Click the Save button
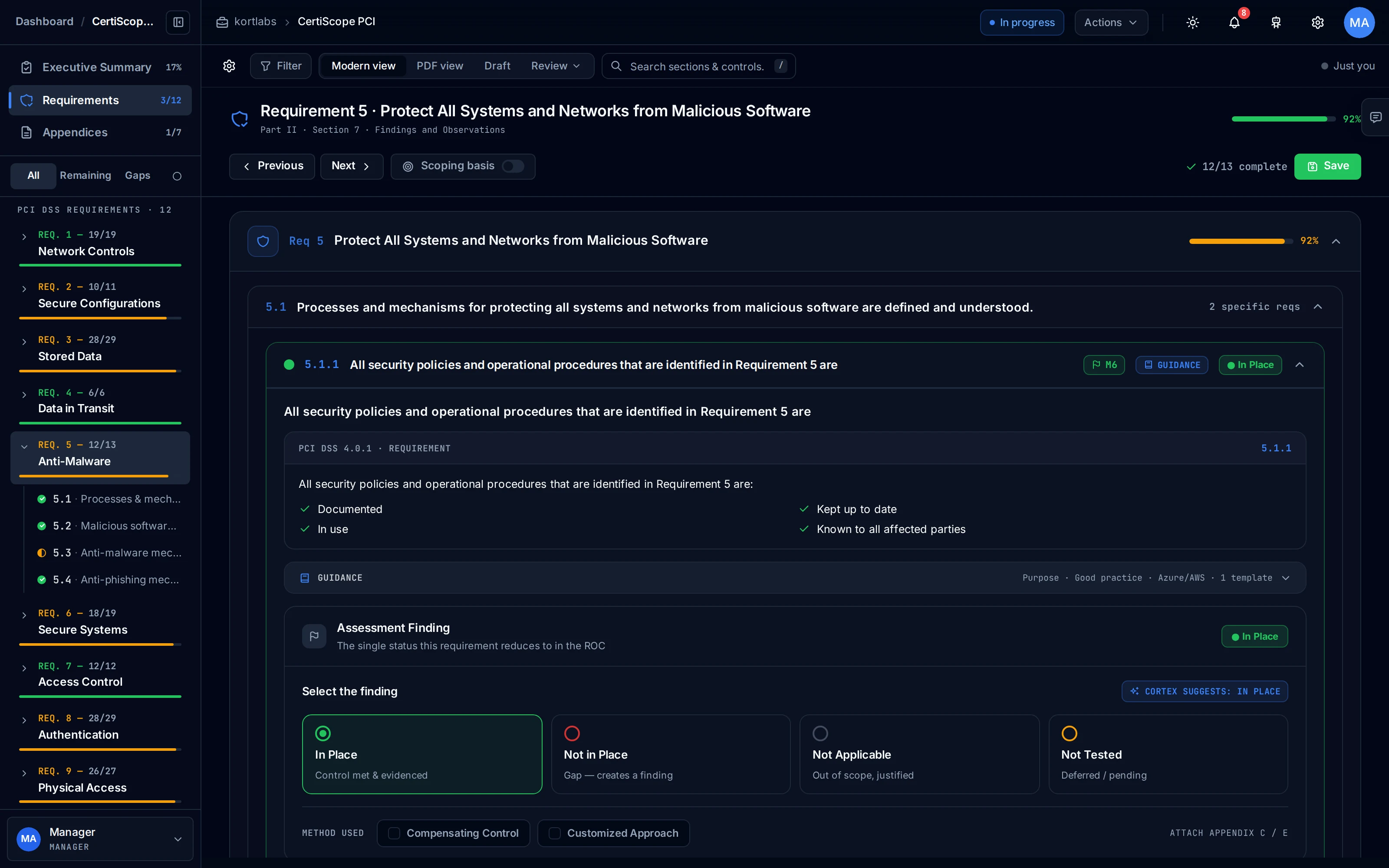 coord(1327,167)
